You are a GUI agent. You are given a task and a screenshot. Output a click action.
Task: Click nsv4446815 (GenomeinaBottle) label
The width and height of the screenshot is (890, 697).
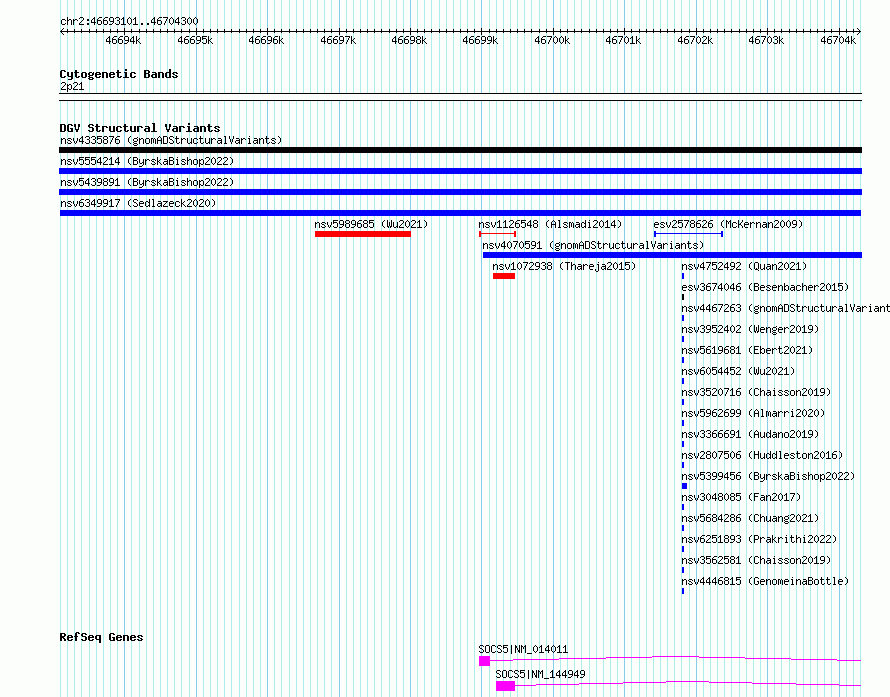(x=765, y=581)
